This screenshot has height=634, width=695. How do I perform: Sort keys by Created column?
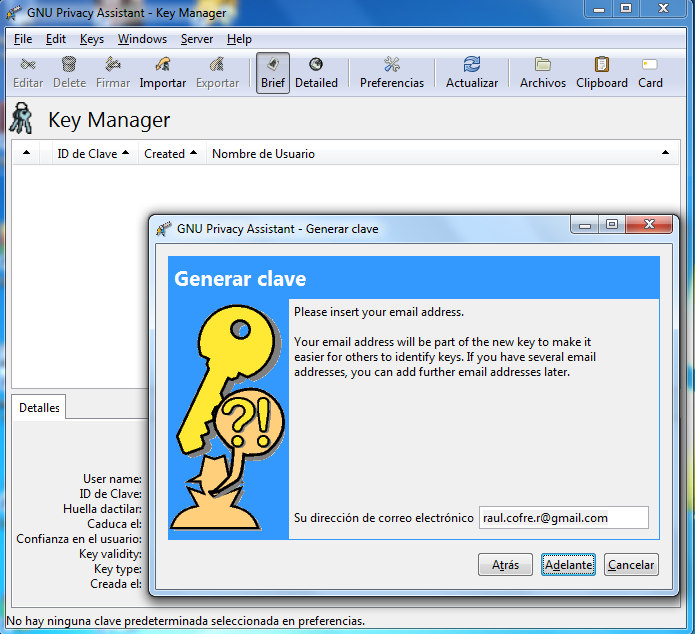(171, 153)
